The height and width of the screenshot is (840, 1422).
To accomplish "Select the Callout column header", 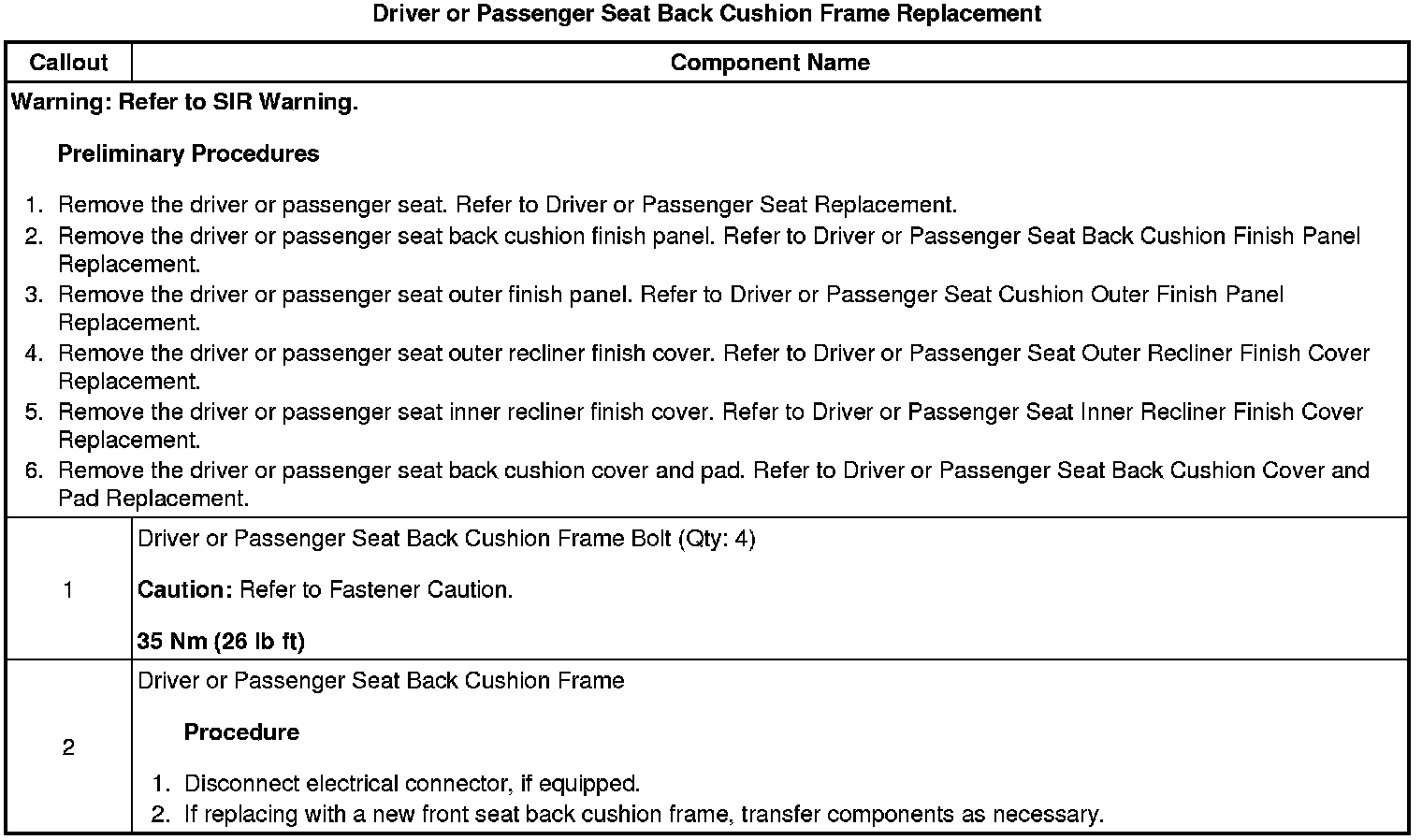I will click(x=68, y=63).
